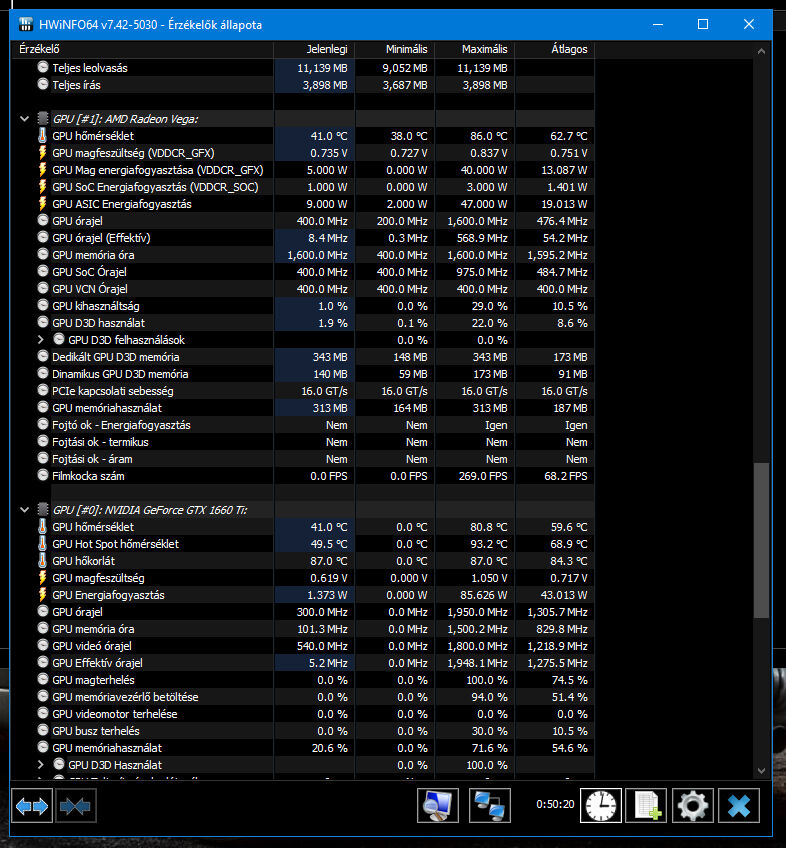
Task: Click the 1,950.0 MHz maximum clock value
Action: 477,612
